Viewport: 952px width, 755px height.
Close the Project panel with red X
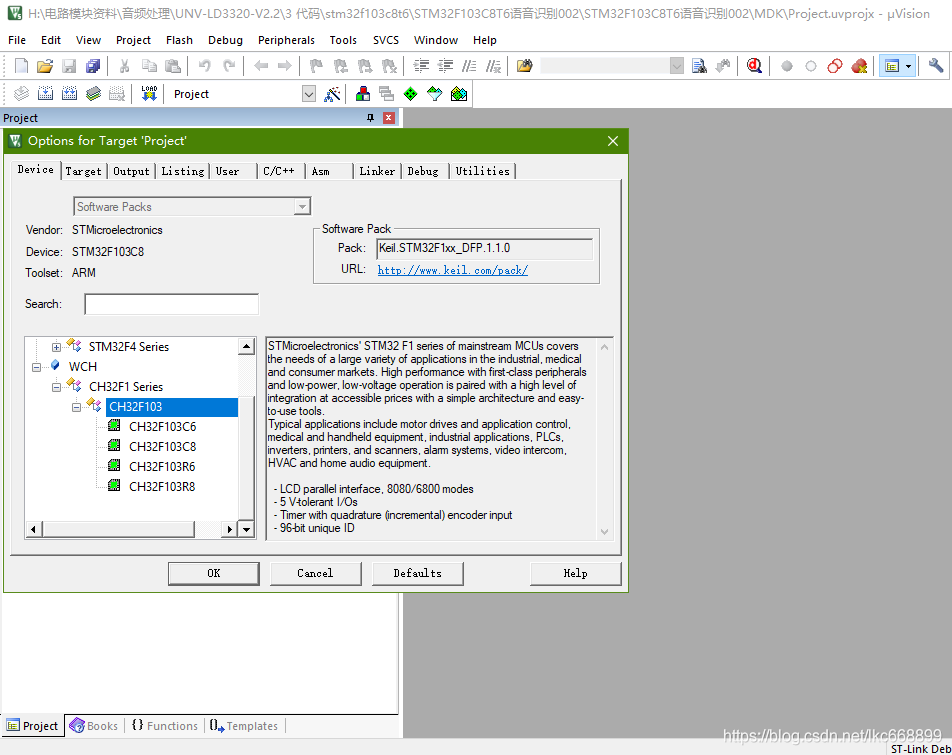(x=389, y=118)
